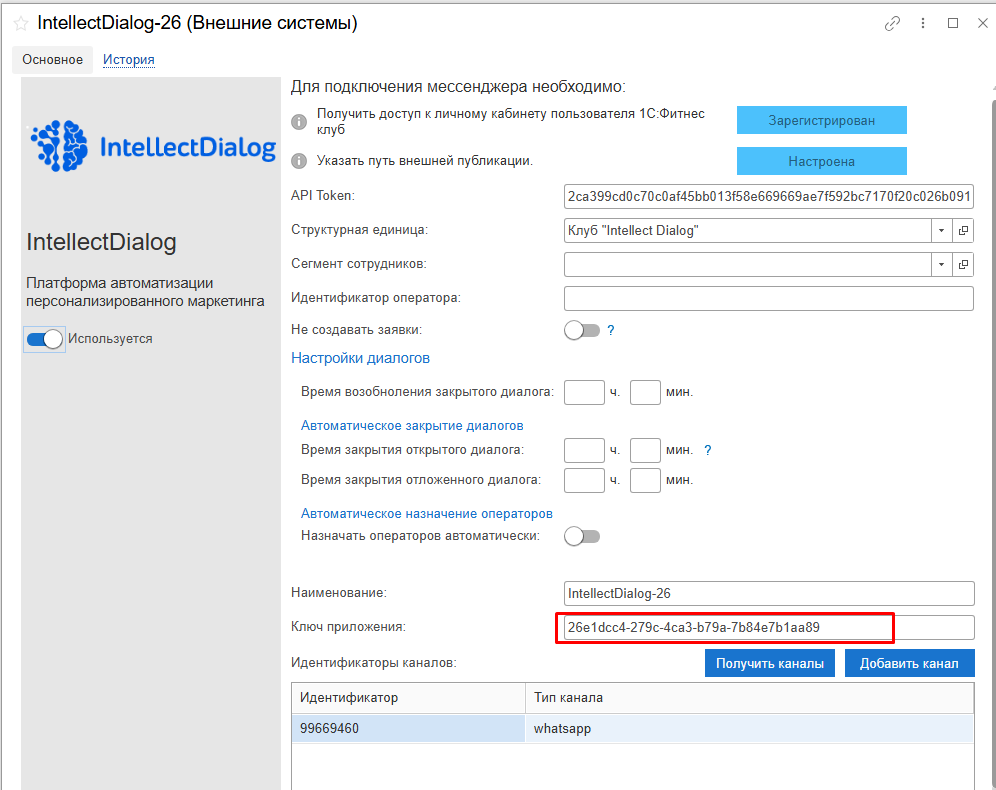Screen dimensions: 996x790
Task: Copy link using chain icon in title bar
Action: pyautogui.click(x=892, y=23)
